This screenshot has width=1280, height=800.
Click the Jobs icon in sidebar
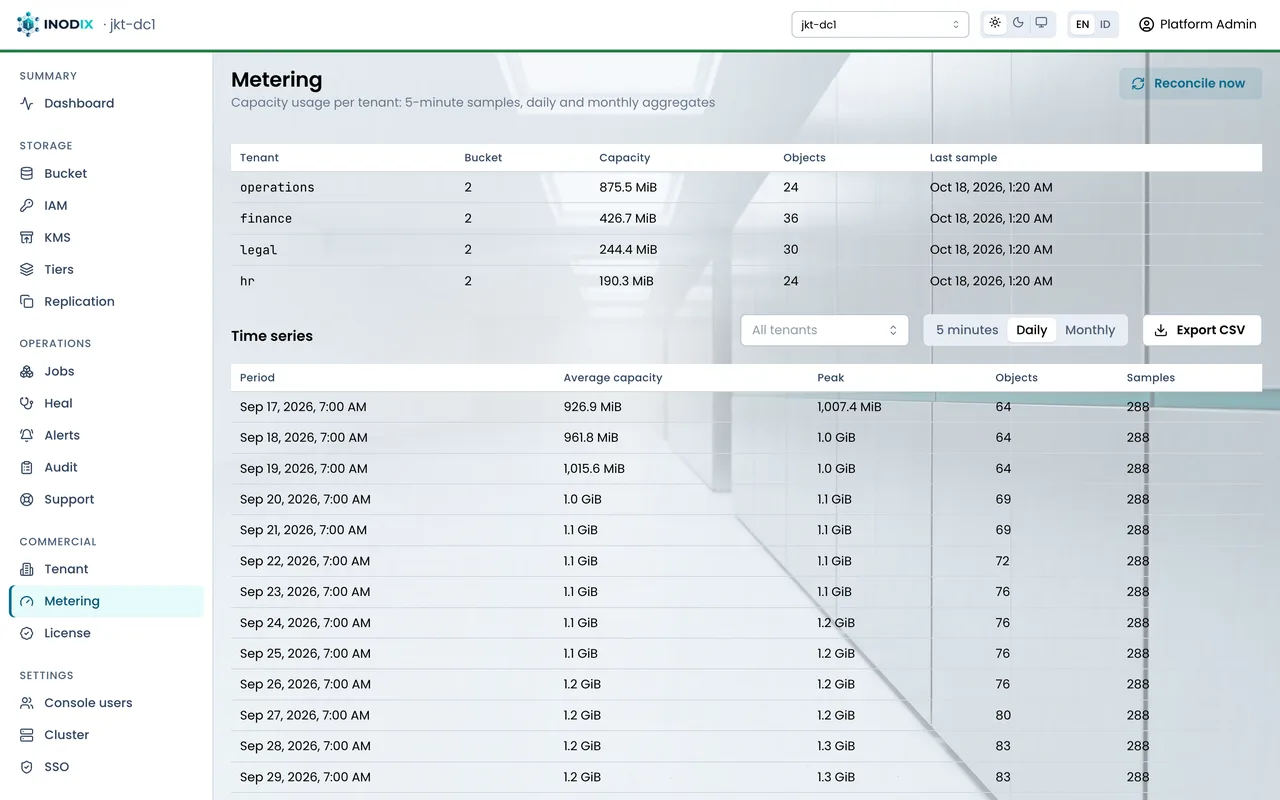tap(27, 371)
